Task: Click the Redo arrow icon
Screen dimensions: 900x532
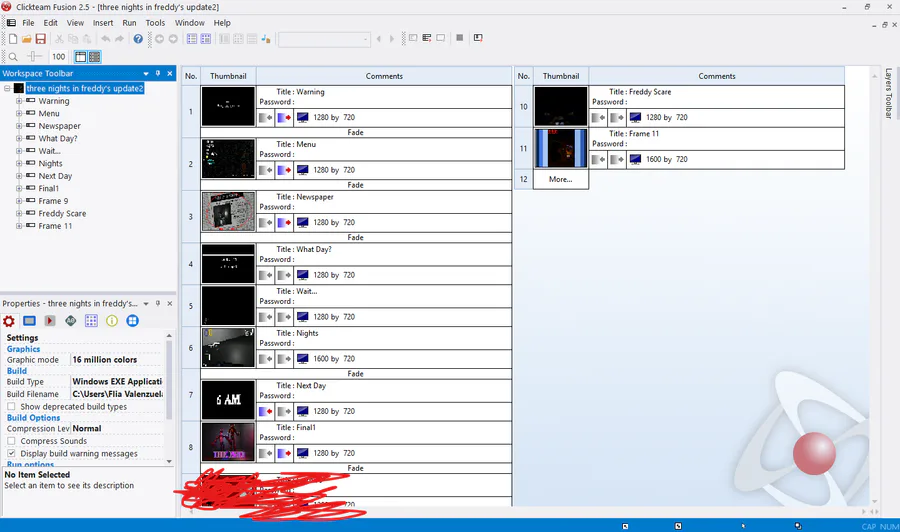Action: 119,38
